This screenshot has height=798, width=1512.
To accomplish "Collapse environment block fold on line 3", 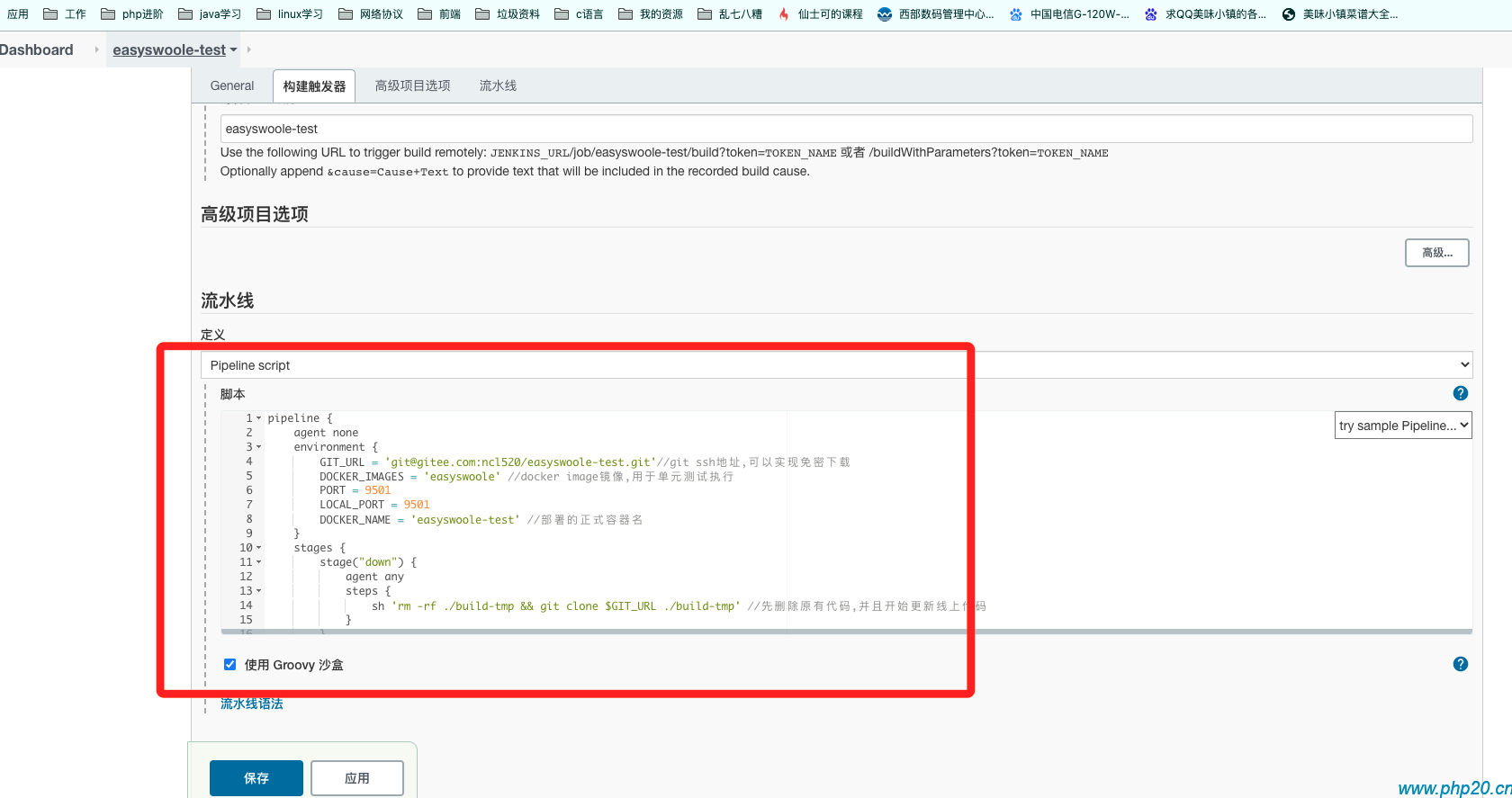I will coord(259,447).
